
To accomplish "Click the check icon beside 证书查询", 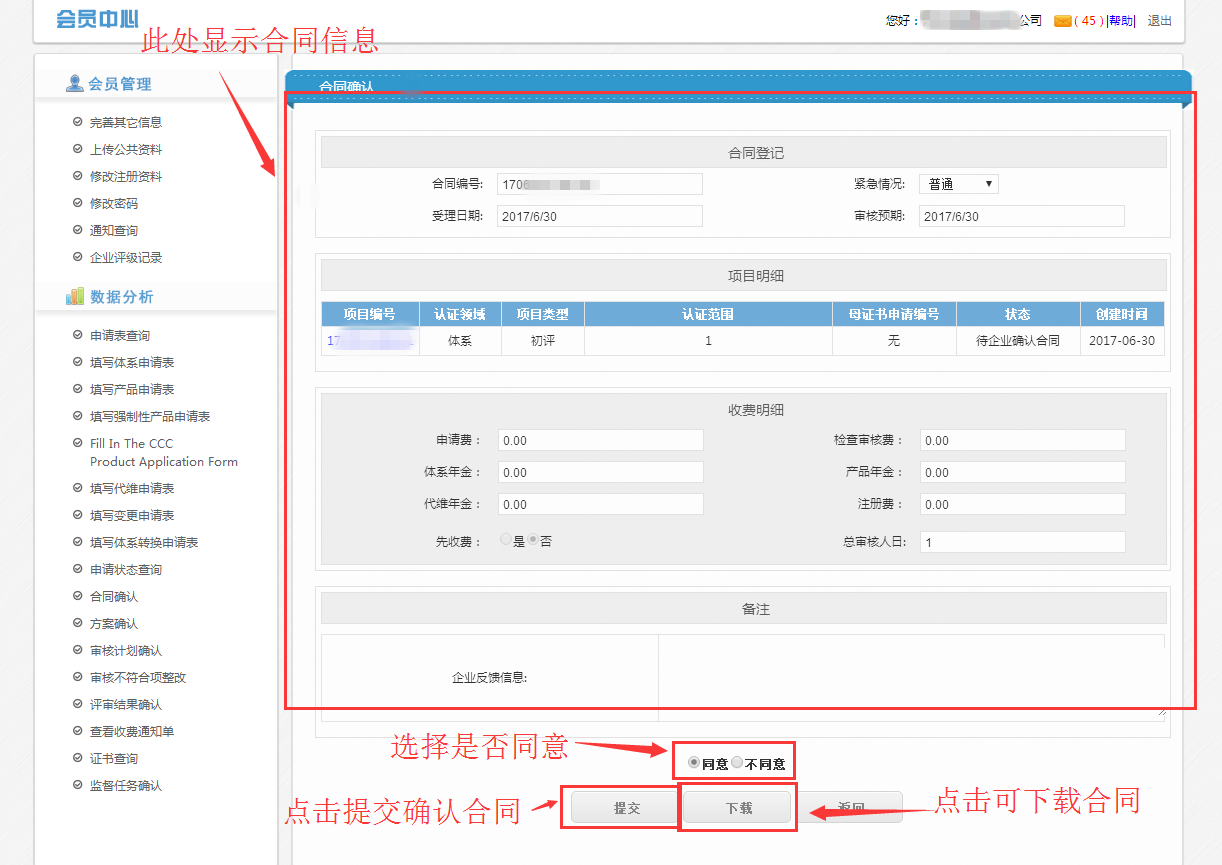I will click(x=78, y=758).
